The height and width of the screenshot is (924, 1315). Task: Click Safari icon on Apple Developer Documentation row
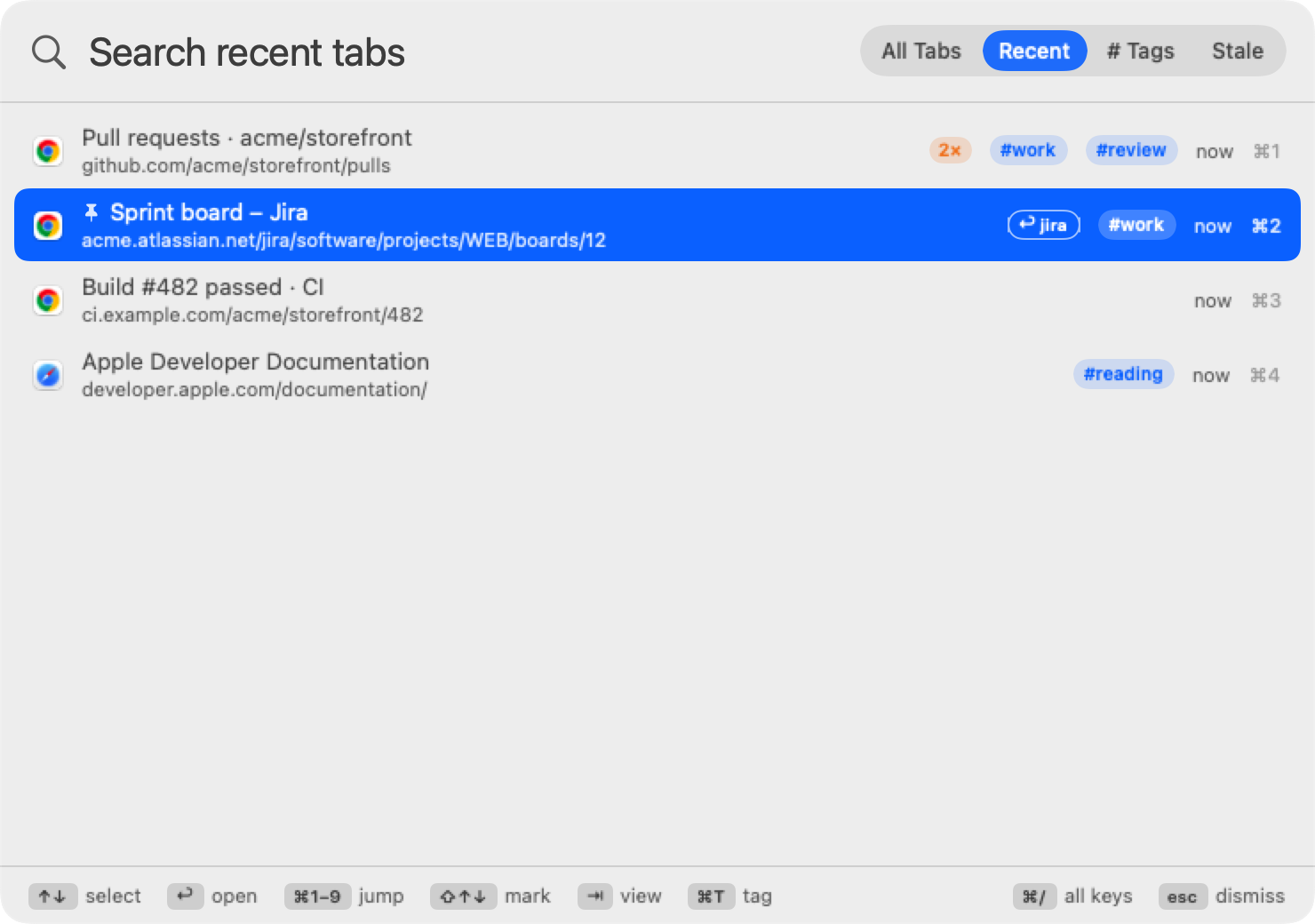(48, 375)
